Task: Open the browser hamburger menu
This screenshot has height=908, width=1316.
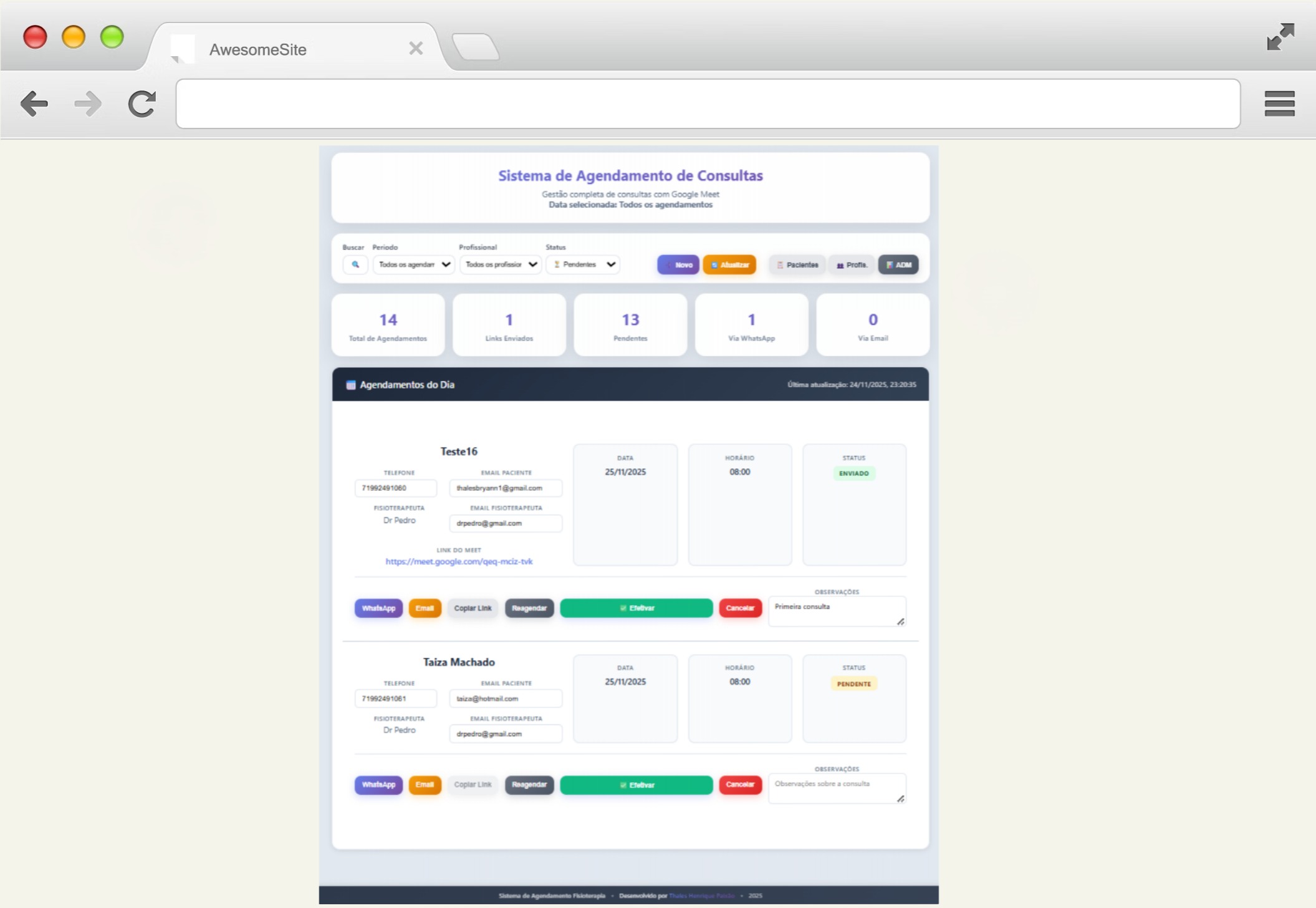Action: pyautogui.click(x=1279, y=104)
